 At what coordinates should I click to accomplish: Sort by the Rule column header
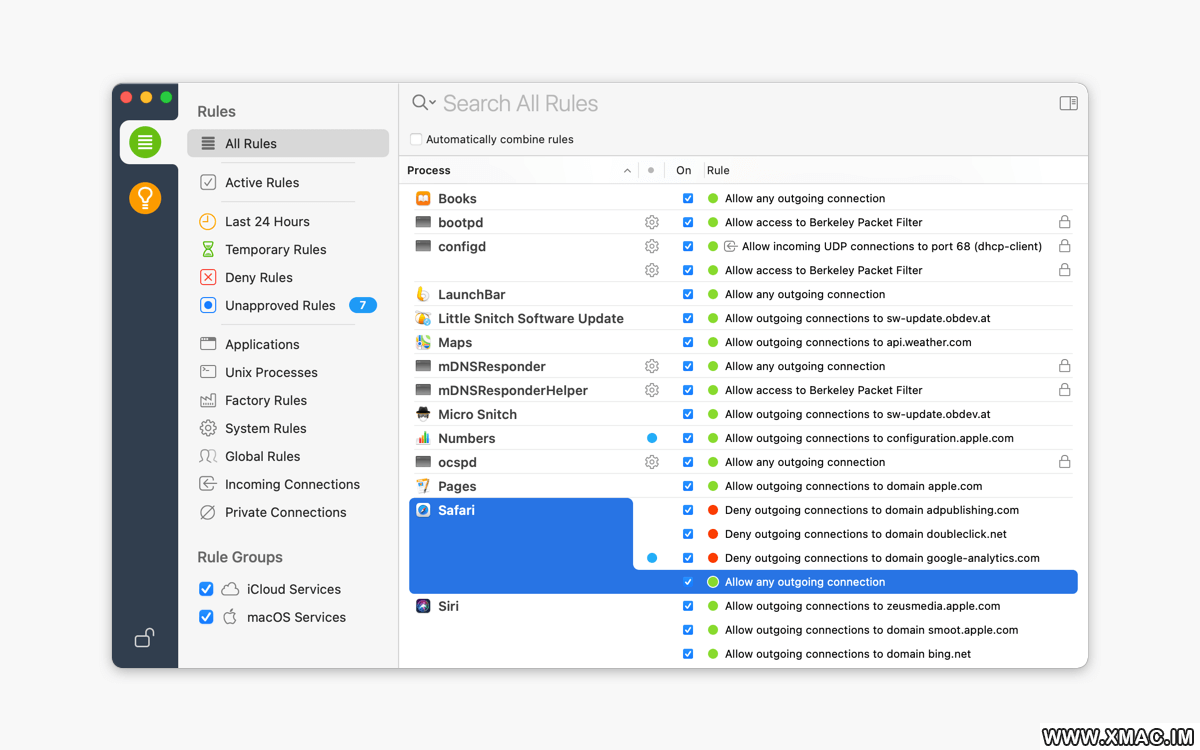718,170
